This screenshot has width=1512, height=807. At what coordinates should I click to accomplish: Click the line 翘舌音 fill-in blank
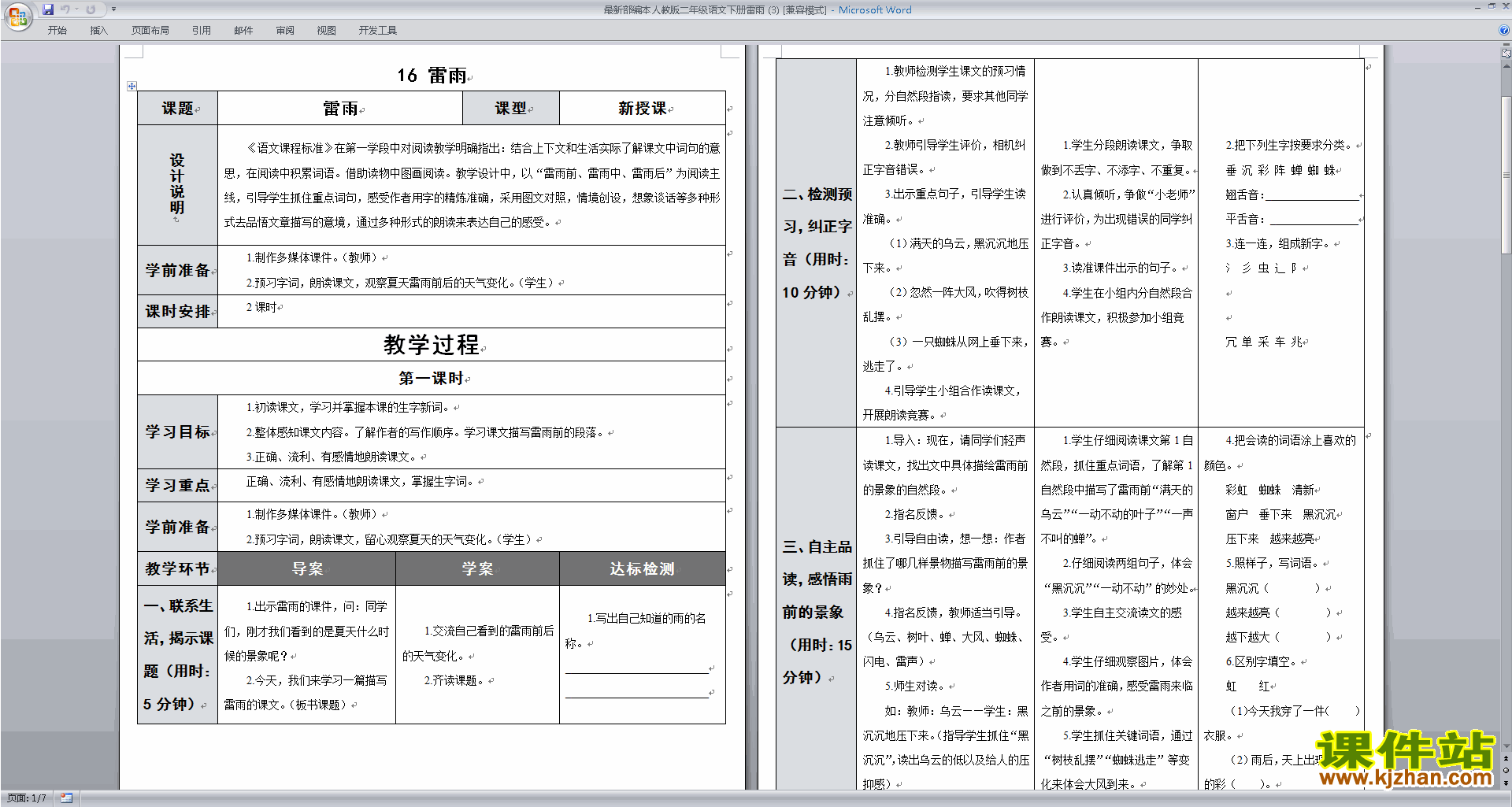[x=1311, y=195]
